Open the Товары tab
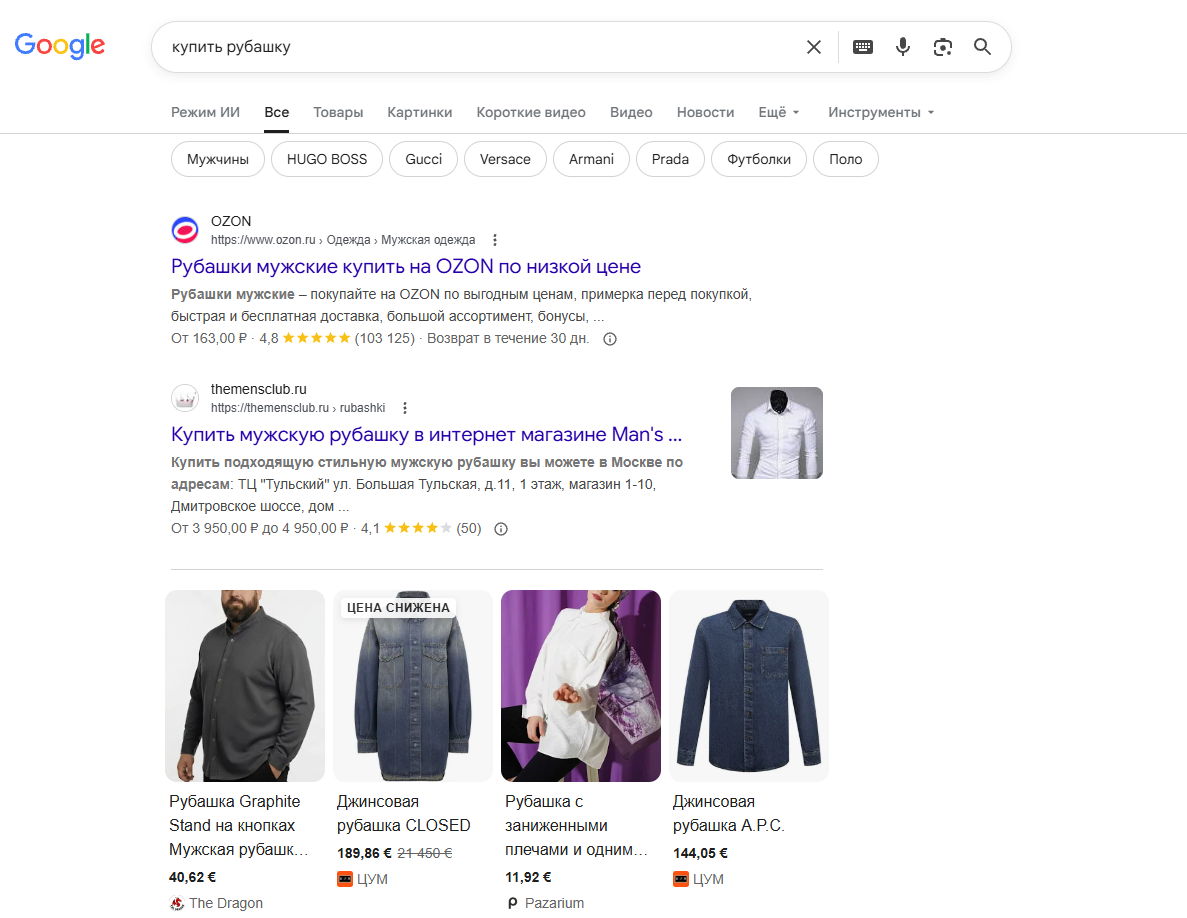The height and width of the screenshot is (918, 1187). click(338, 112)
